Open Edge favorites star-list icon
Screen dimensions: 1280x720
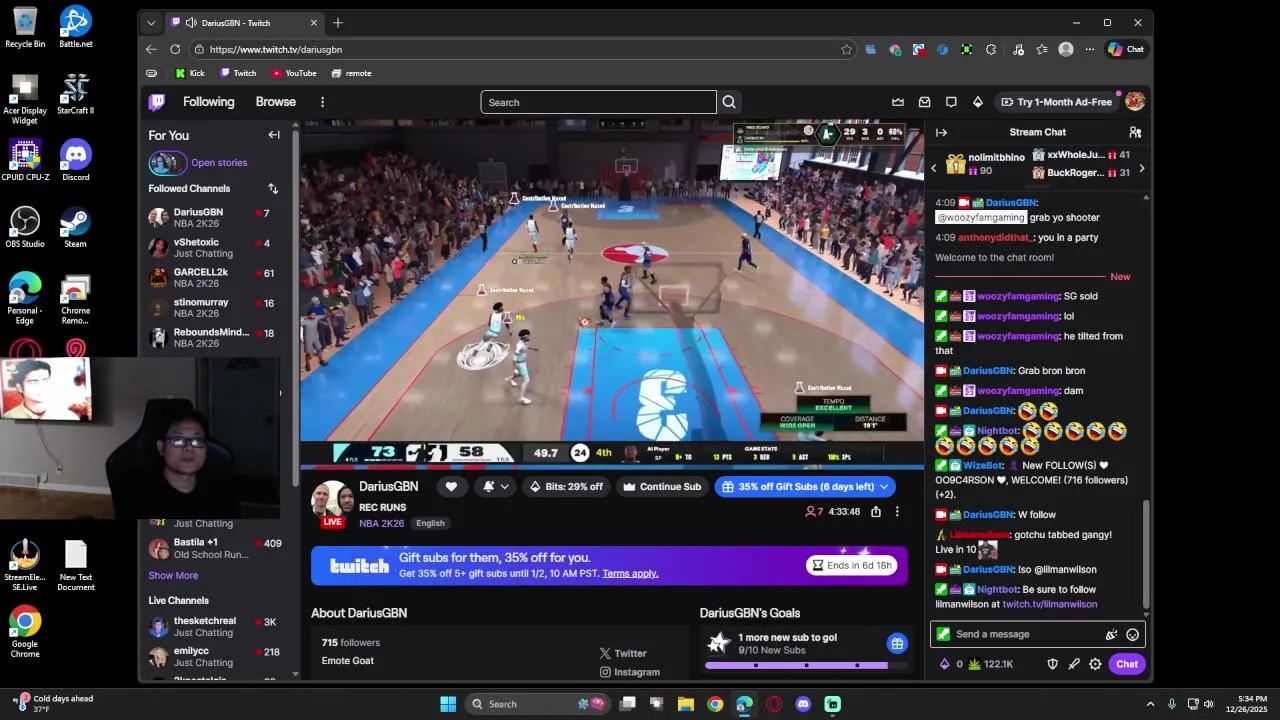pyautogui.click(x=1042, y=49)
